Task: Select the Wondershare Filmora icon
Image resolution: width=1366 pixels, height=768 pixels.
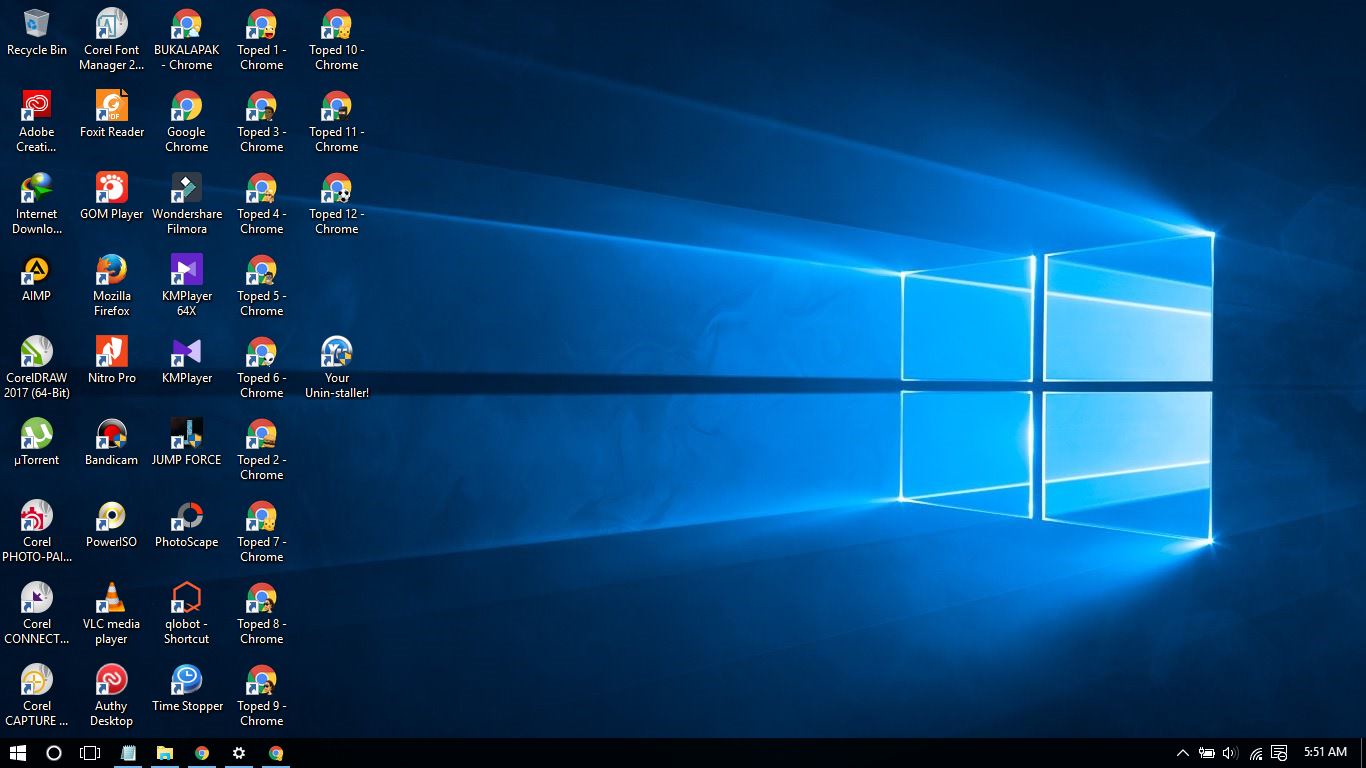Action: coord(186,204)
